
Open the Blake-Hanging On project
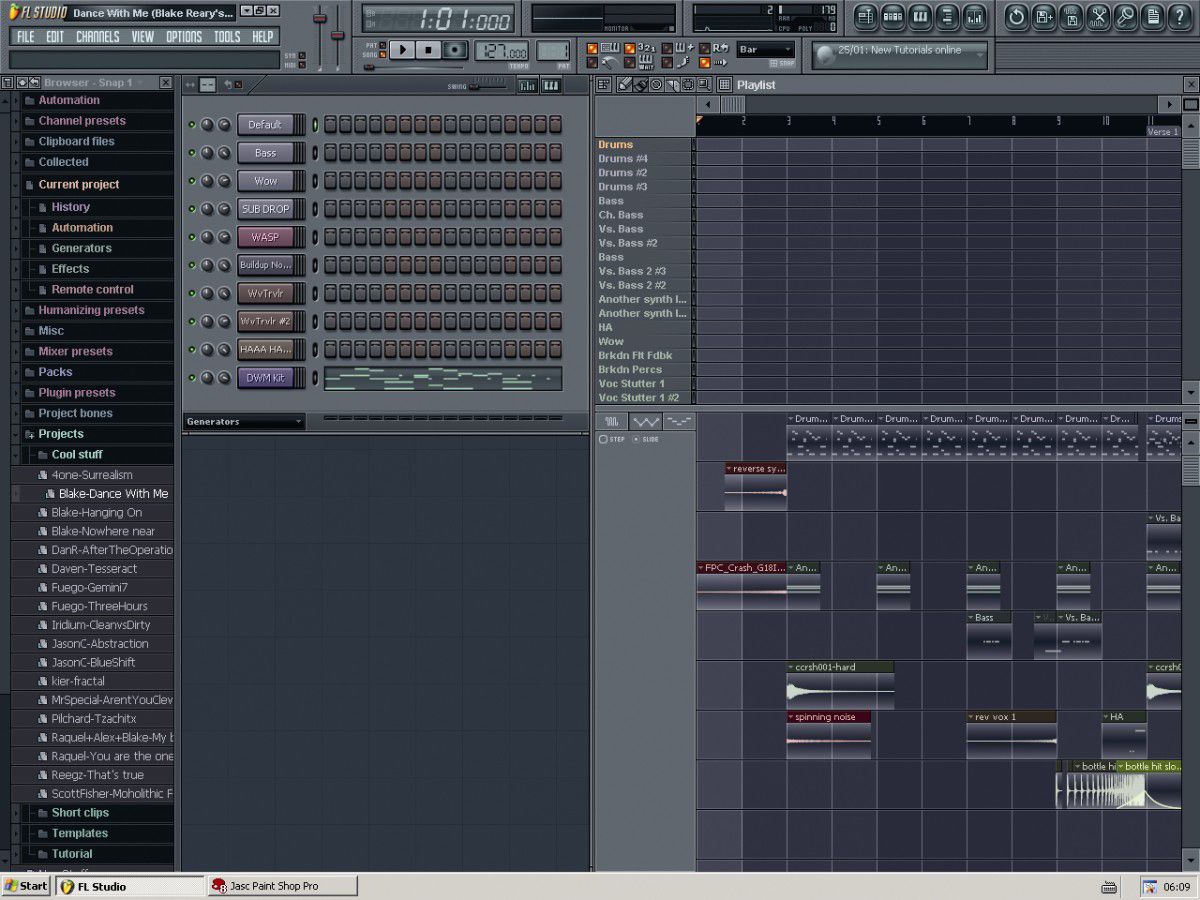pos(96,513)
